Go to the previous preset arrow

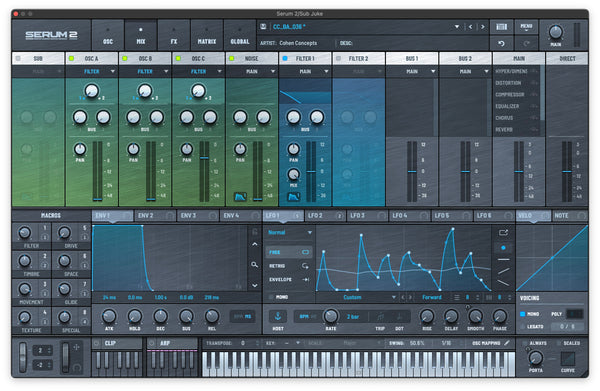[x=470, y=27]
